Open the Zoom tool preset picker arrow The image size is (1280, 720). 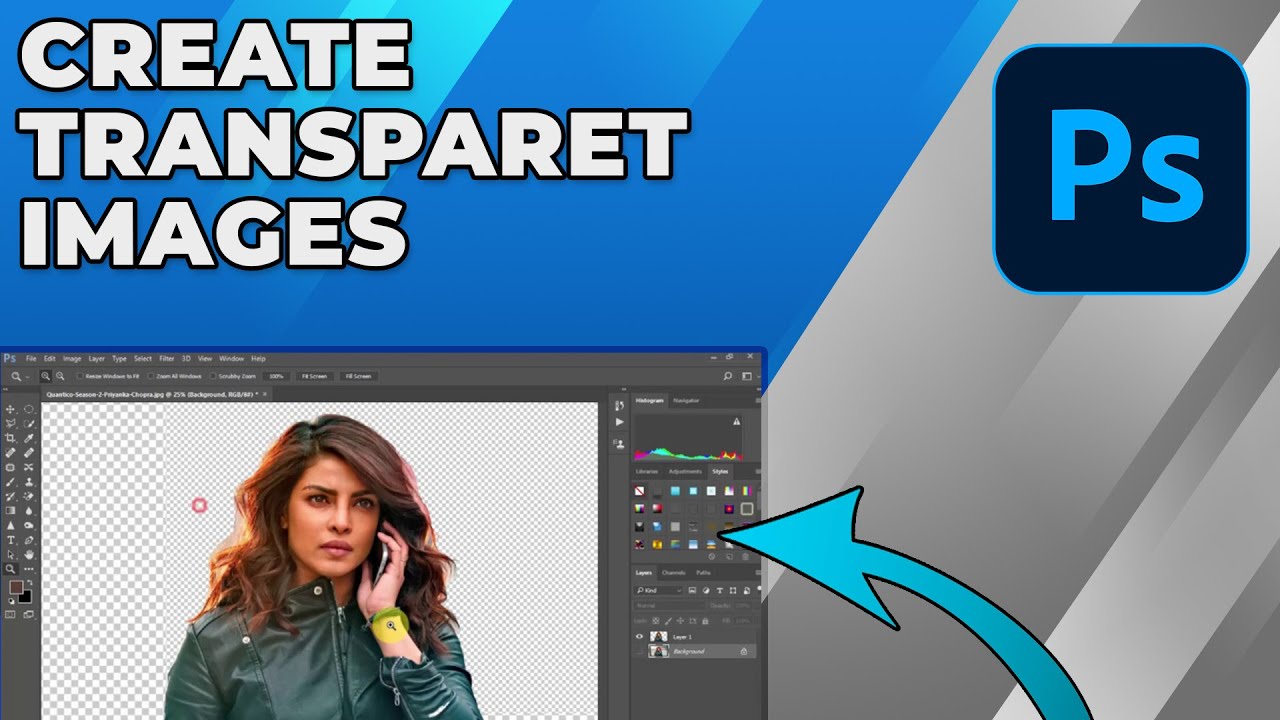click(x=27, y=377)
